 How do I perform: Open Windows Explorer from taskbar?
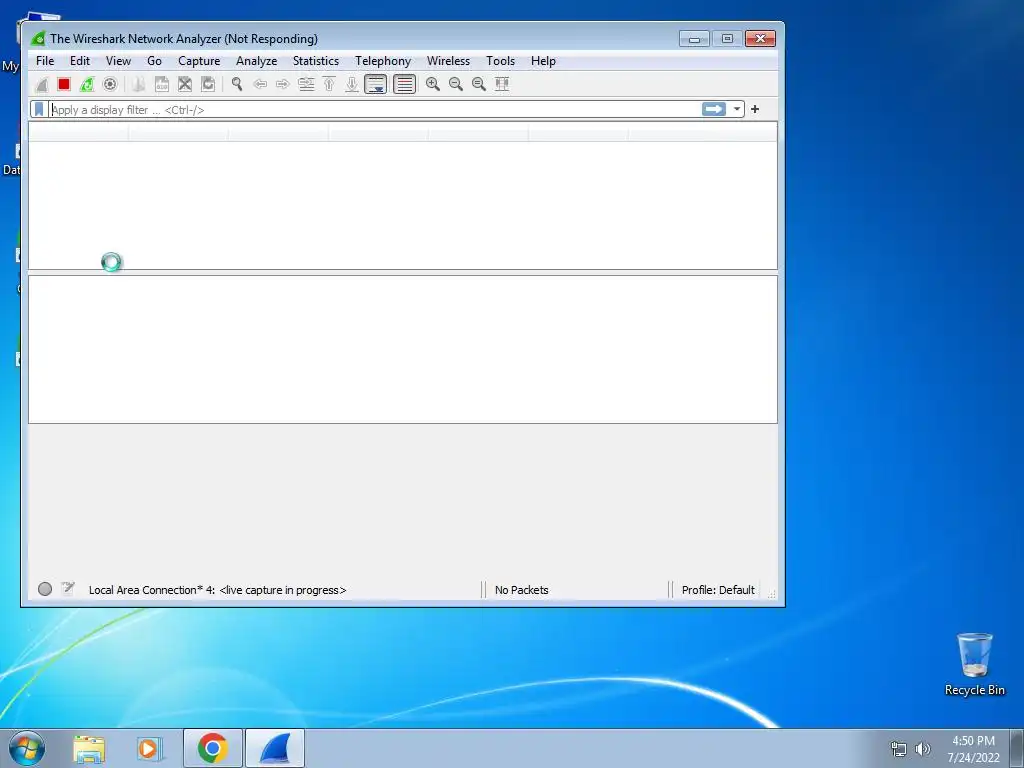[x=89, y=748]
